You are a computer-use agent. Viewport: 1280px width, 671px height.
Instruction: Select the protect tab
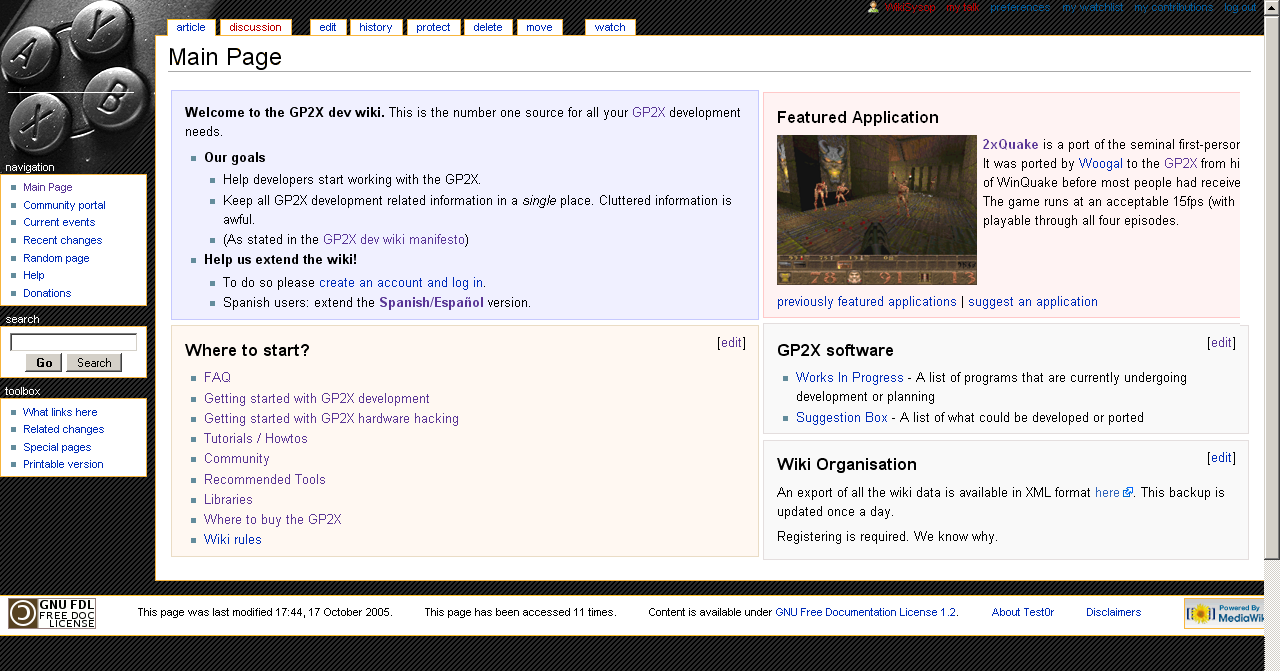click(x=433, y=27)
